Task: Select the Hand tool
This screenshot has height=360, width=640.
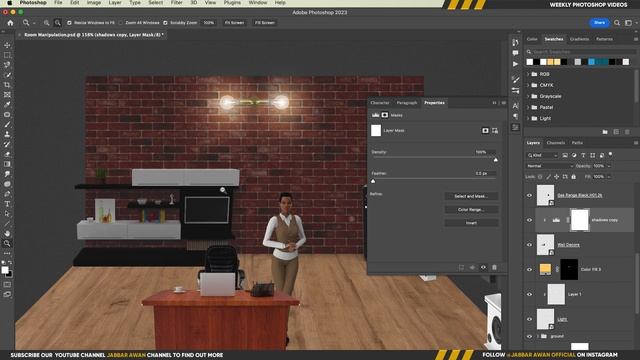Action: (x=7, y=233)
